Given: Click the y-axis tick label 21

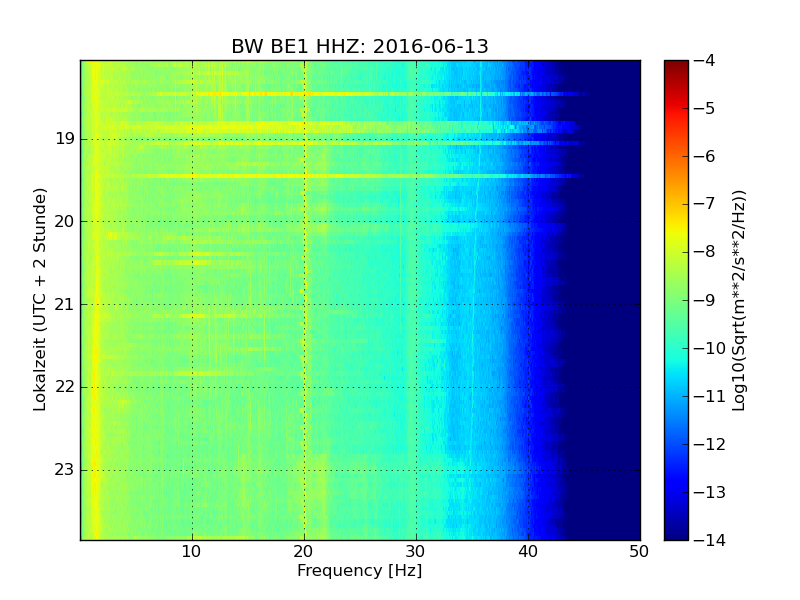Looking at the screenshot, I should point(65,305).
